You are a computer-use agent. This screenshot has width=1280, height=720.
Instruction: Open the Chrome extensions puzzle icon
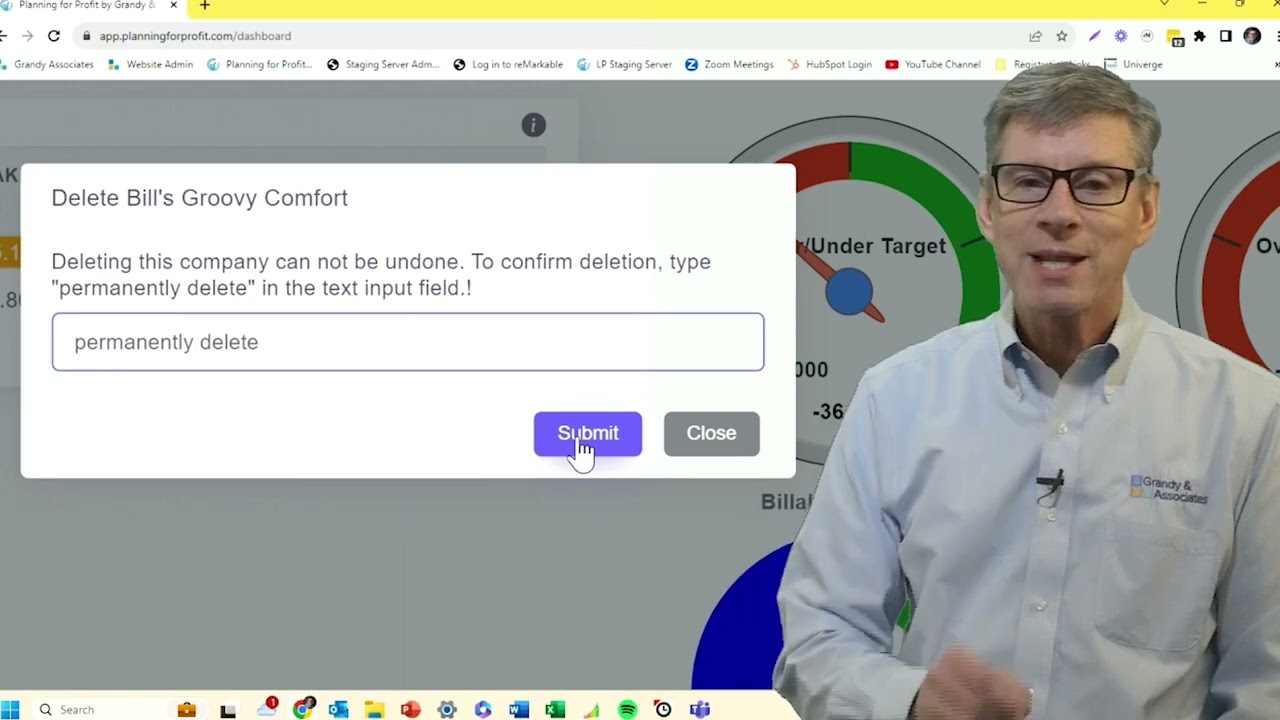pos(1200,36)
